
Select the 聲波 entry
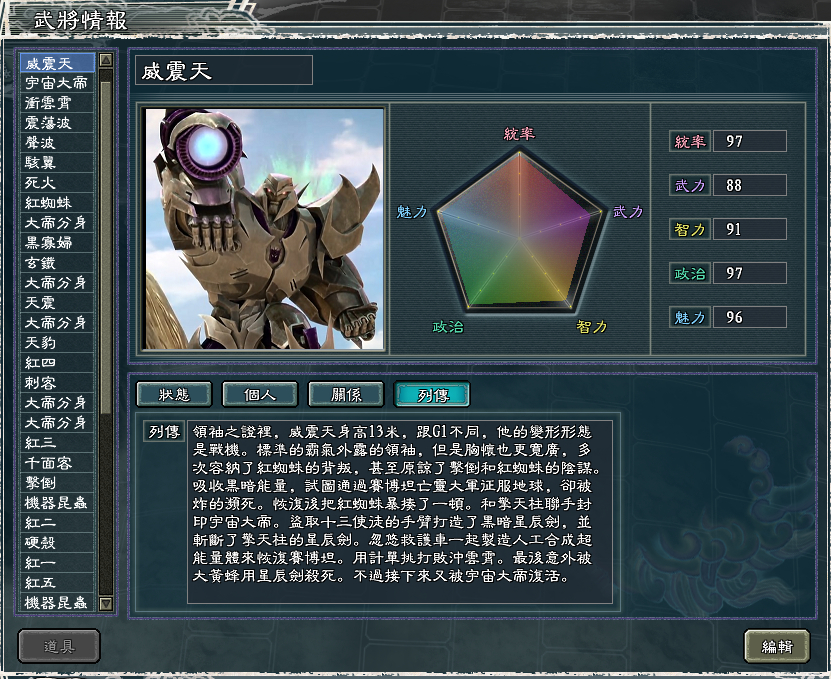[x=57, y=143]
